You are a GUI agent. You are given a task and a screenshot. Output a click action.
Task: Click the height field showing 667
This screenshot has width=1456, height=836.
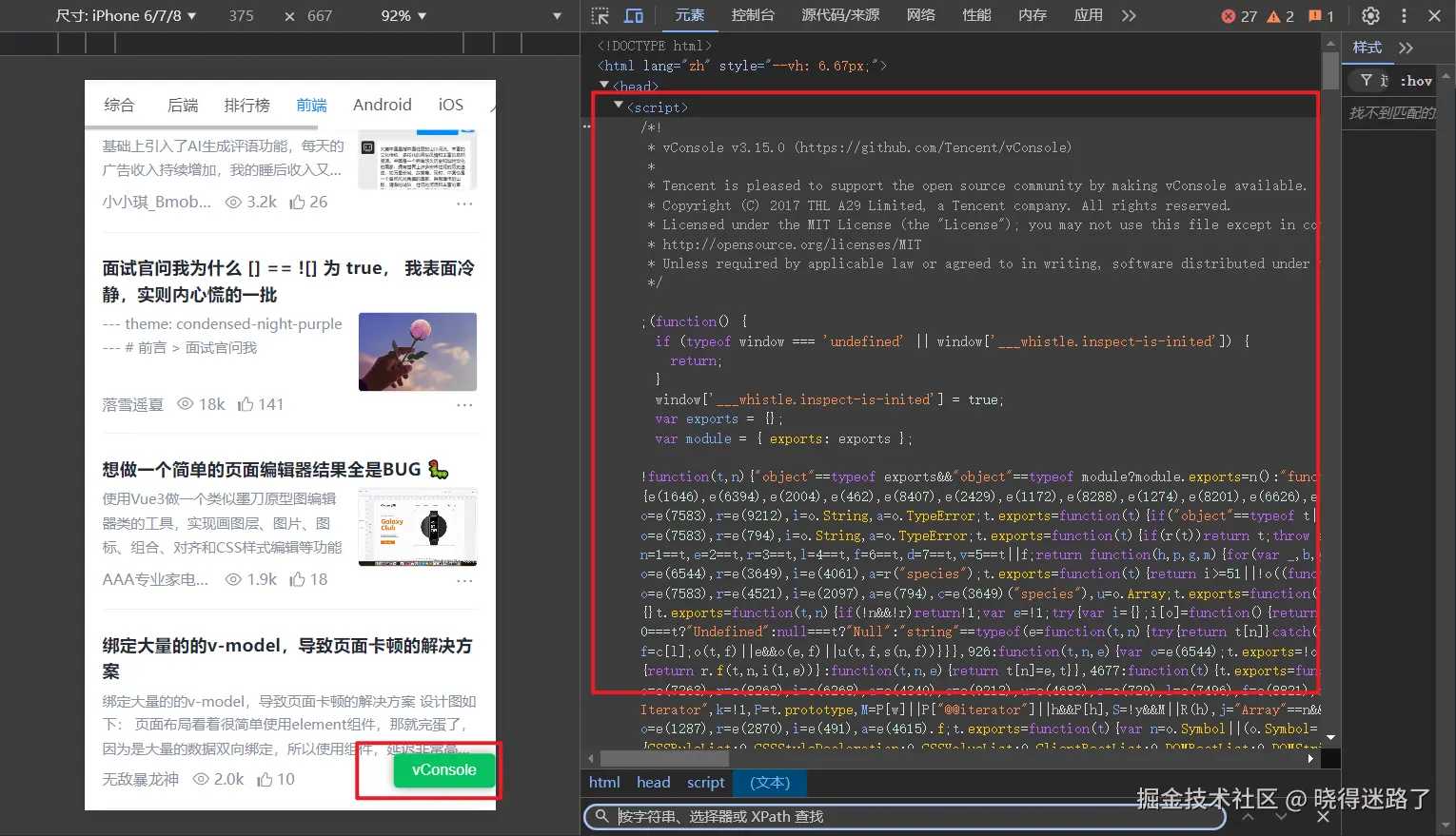320,15
